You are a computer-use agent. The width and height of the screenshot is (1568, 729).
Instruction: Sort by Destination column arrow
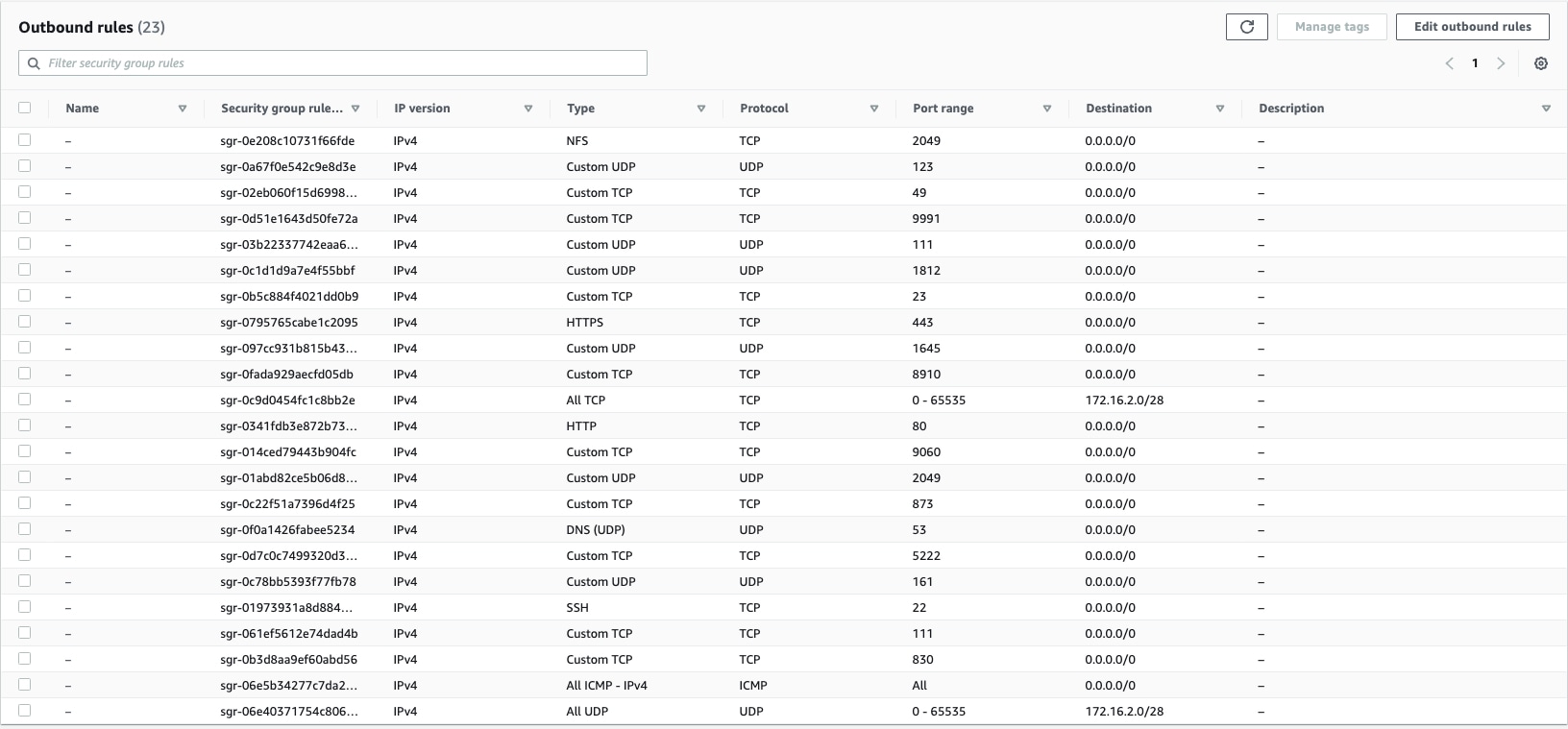1220,109
